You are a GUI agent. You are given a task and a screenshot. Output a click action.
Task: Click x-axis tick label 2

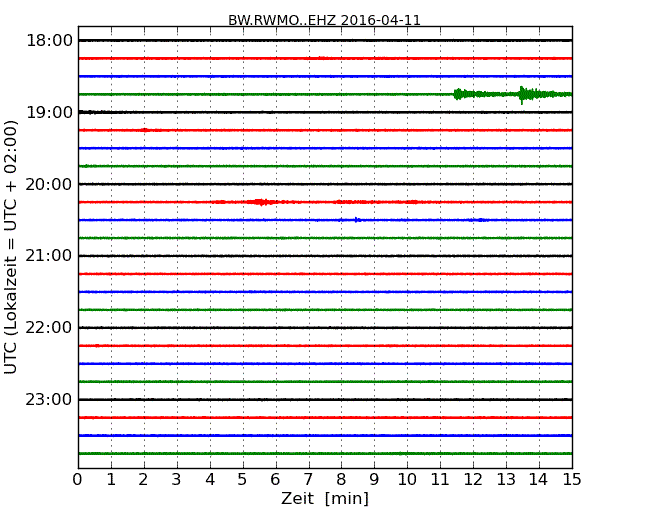tap(144, 480)
